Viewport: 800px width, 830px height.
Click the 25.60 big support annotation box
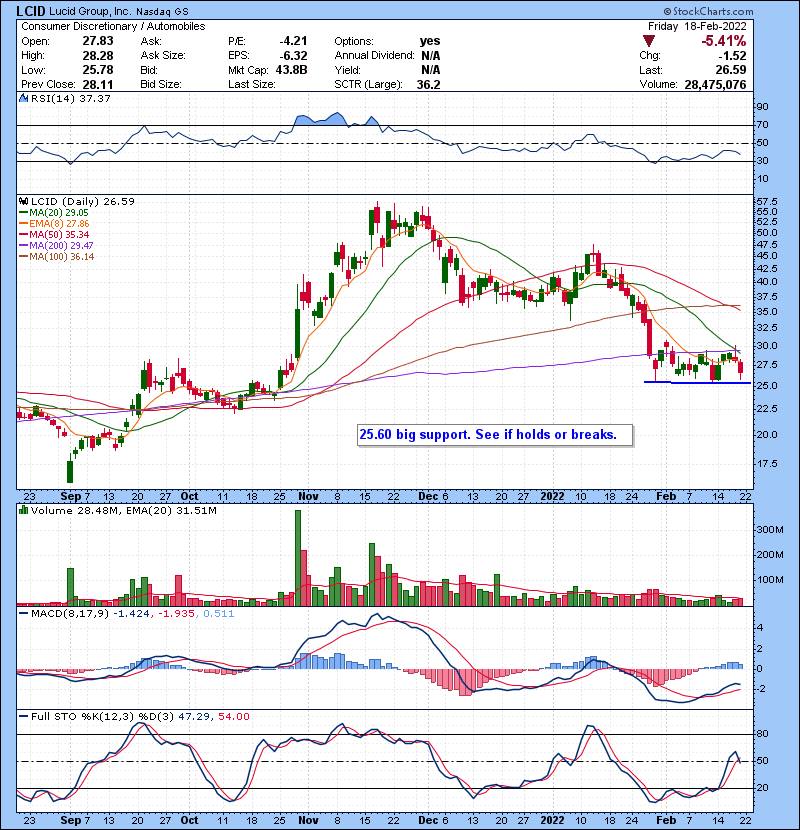tap(495, 435)
